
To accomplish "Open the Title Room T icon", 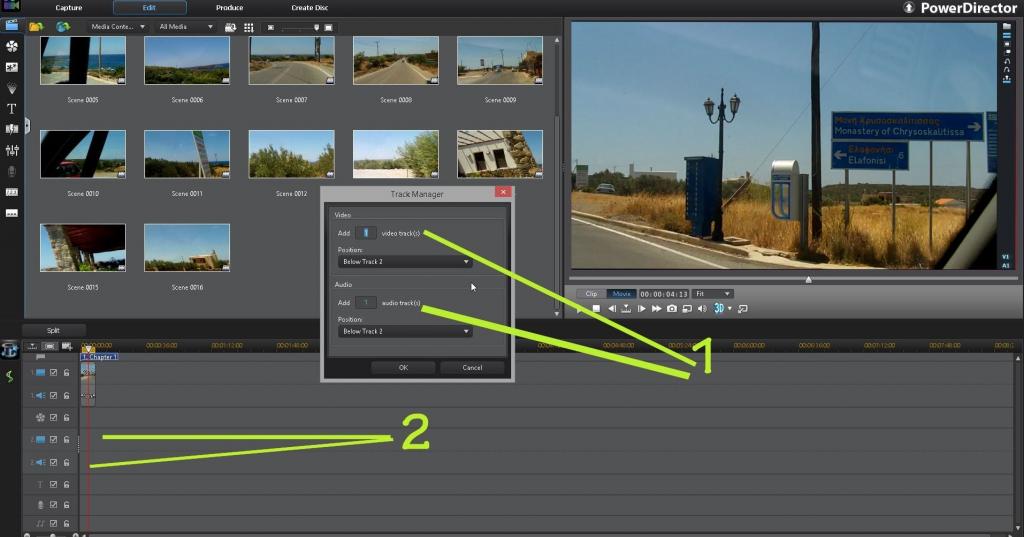I will pyautogui.click(x=12, y=108).
